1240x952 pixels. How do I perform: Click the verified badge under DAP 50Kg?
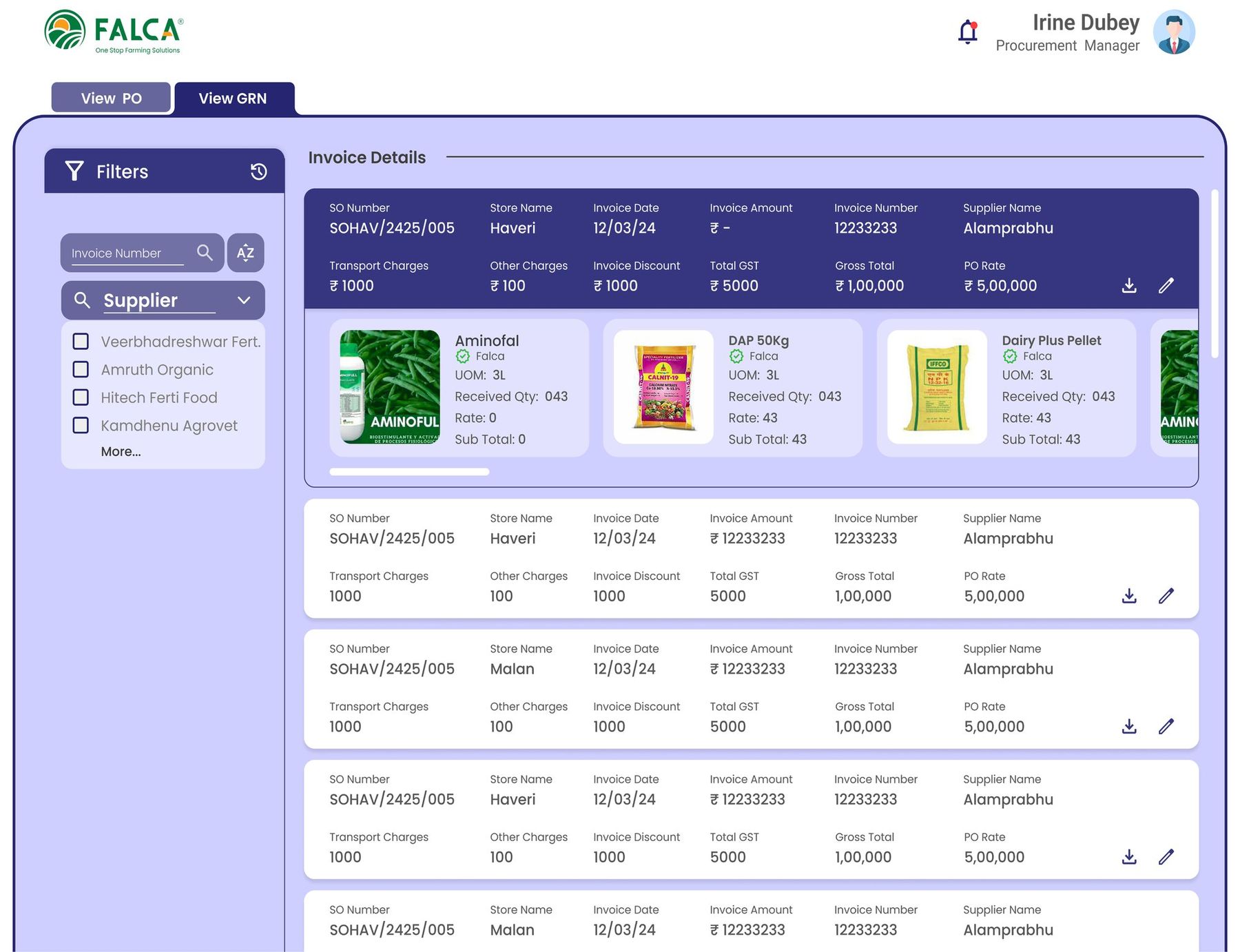(736, 356)
